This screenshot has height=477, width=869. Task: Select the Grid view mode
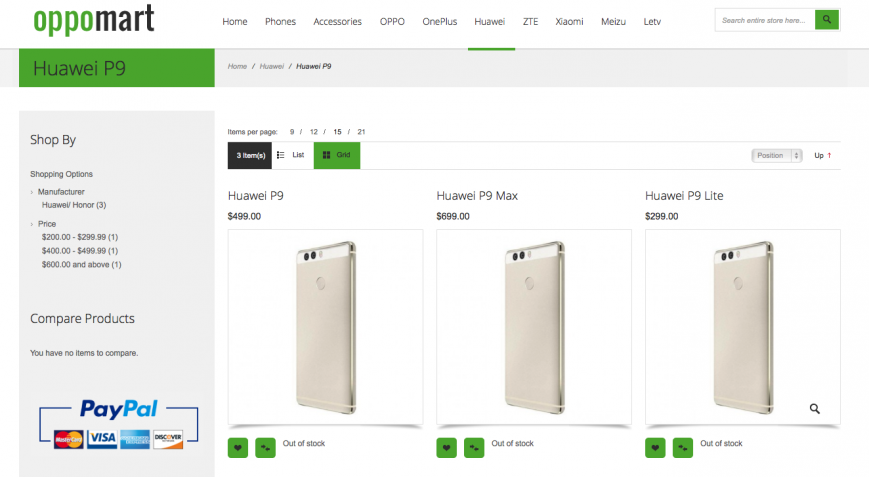click(337, 155)
